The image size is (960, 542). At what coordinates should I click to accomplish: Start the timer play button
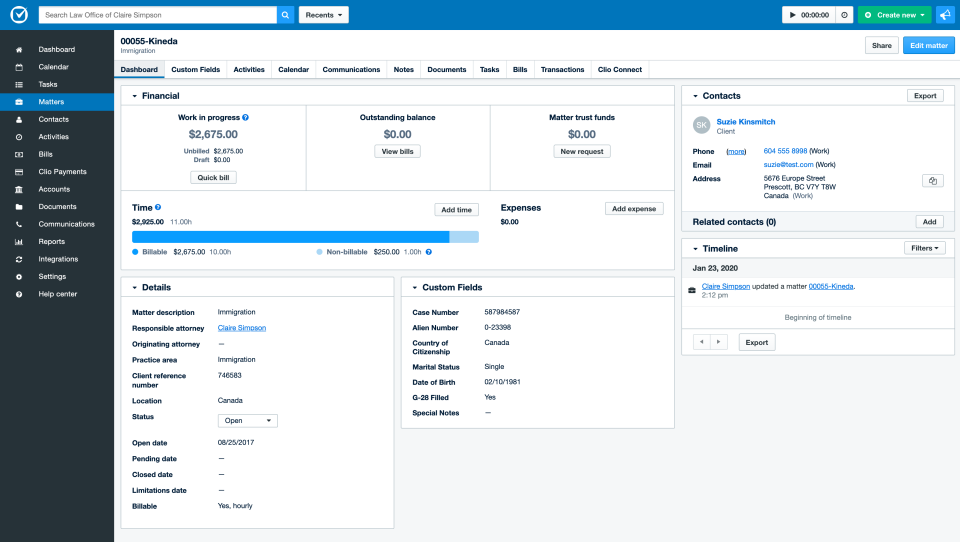coord(792,15)
